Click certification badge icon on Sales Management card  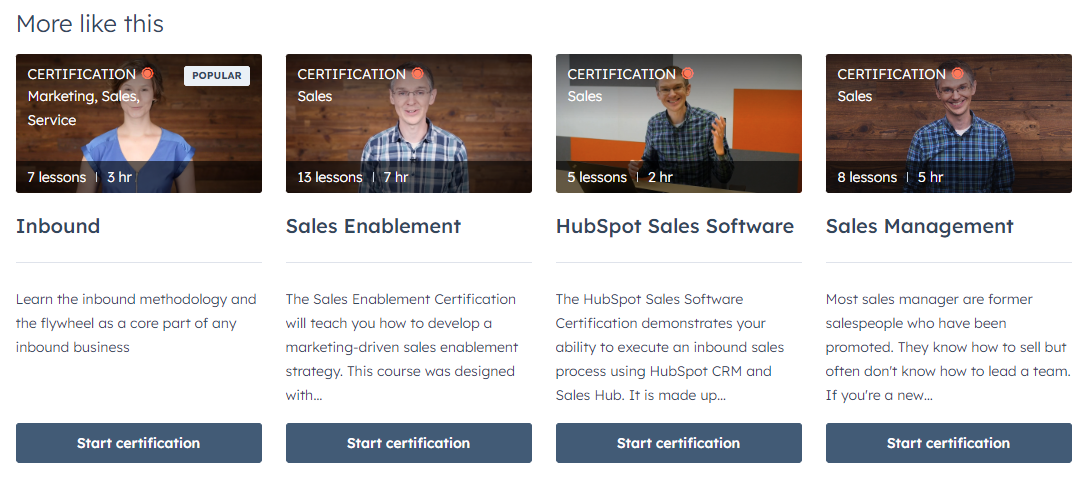(957, 73)
